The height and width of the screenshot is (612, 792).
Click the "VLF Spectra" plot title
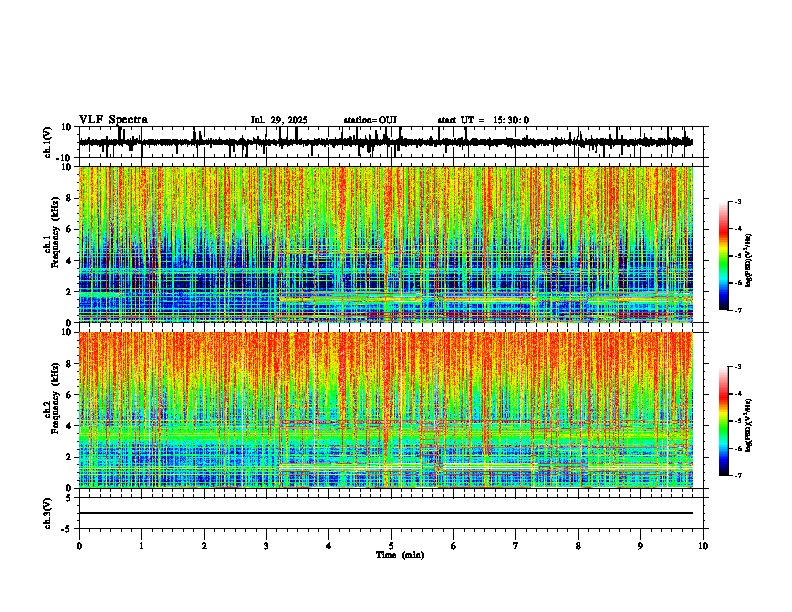(x=113, y=120)
